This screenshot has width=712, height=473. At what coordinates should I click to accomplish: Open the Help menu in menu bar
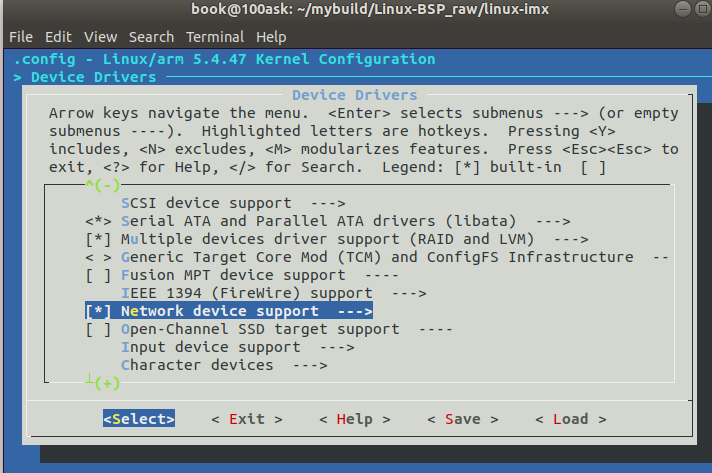coord(271,37)
